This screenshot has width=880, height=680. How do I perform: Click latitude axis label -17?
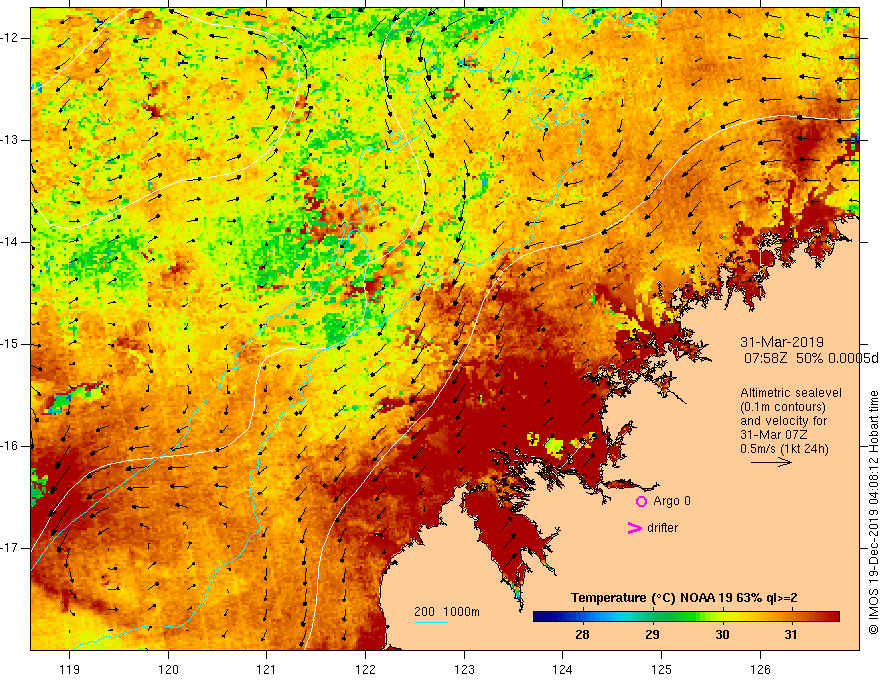(x=11, y=548)
